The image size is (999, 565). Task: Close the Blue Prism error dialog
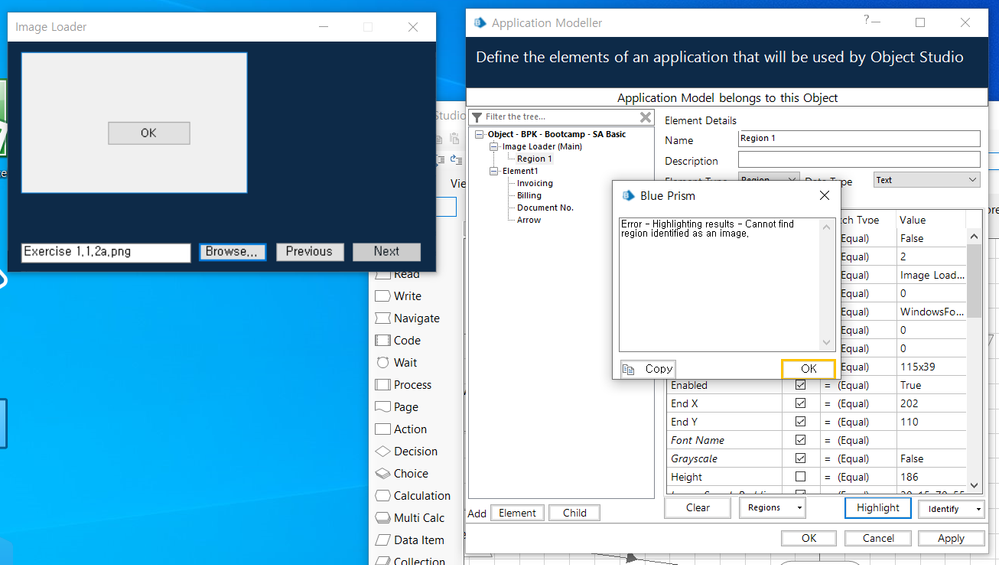pos(824,196)
